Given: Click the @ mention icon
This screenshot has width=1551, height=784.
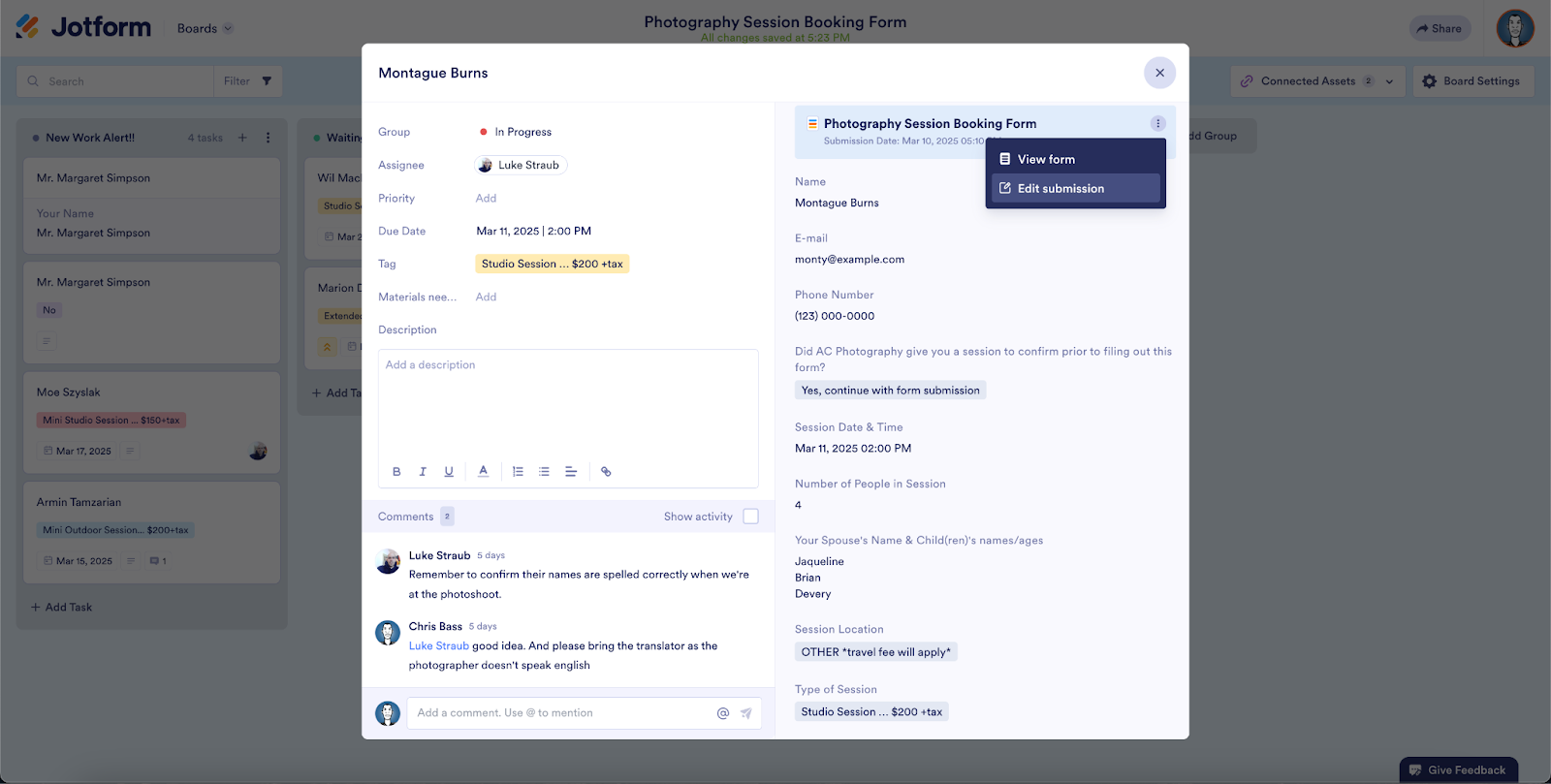Looking at the screenshot, I should [722, 713].
